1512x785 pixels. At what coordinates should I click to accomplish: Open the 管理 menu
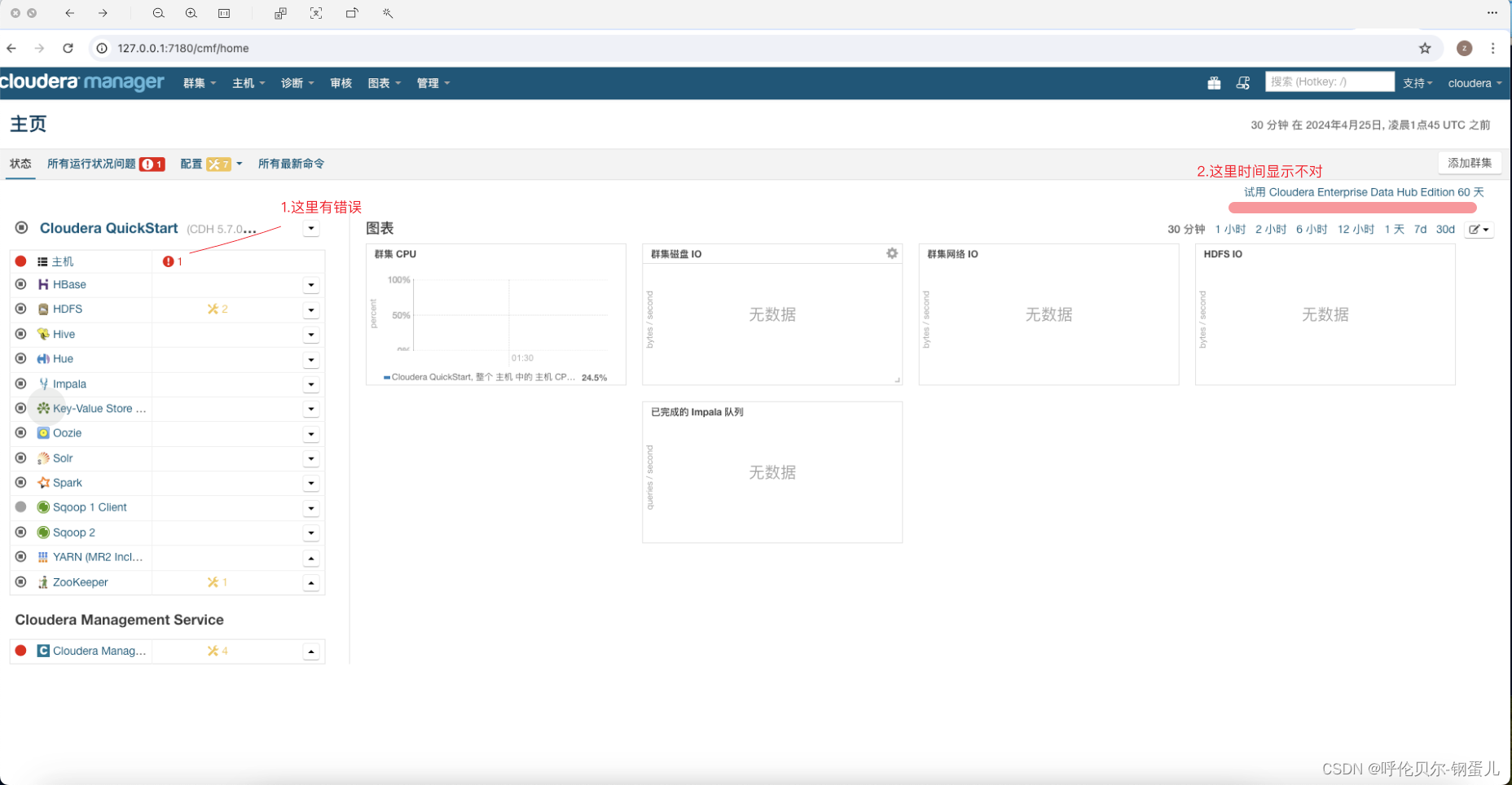tap(433, 83)
